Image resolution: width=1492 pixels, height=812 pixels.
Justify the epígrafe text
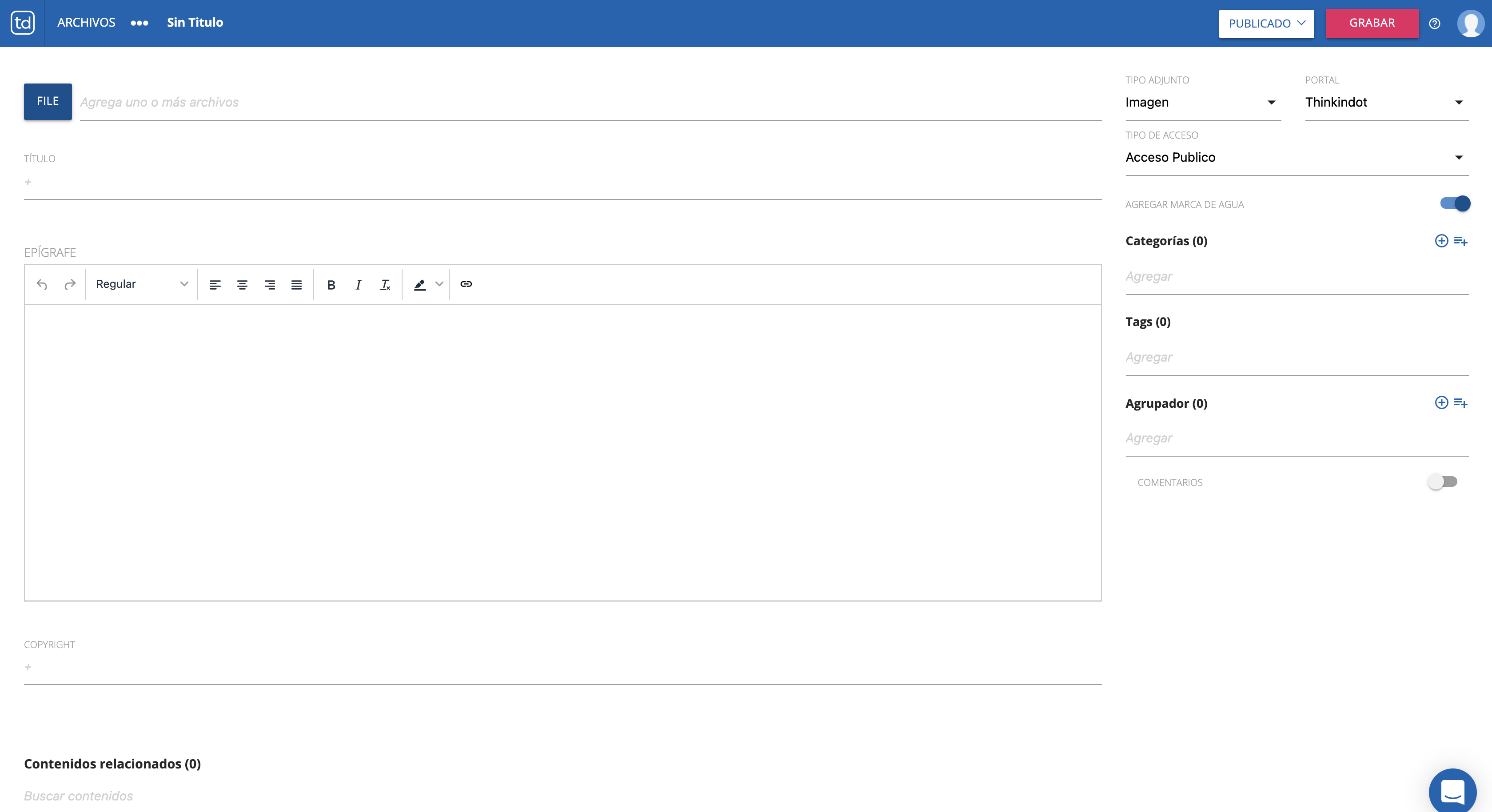296,284
